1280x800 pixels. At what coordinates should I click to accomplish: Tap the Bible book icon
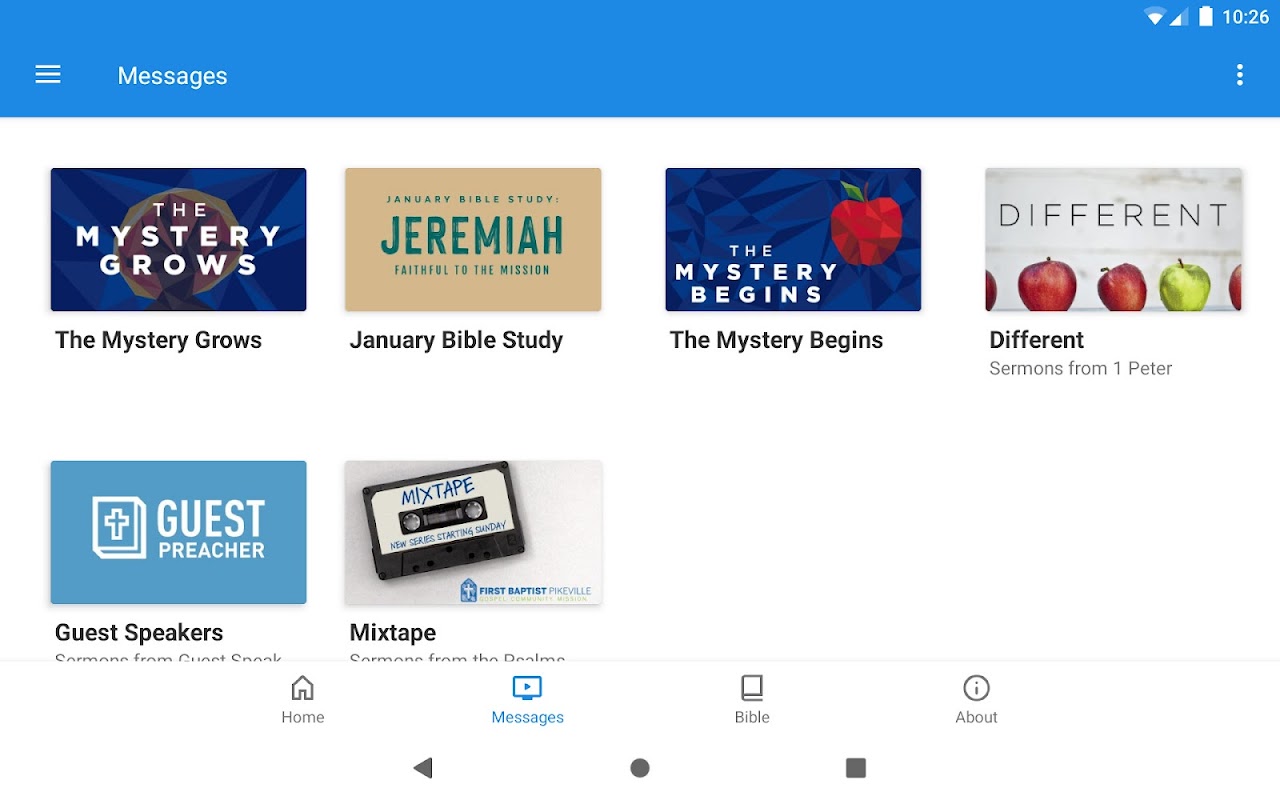point(752,688)
